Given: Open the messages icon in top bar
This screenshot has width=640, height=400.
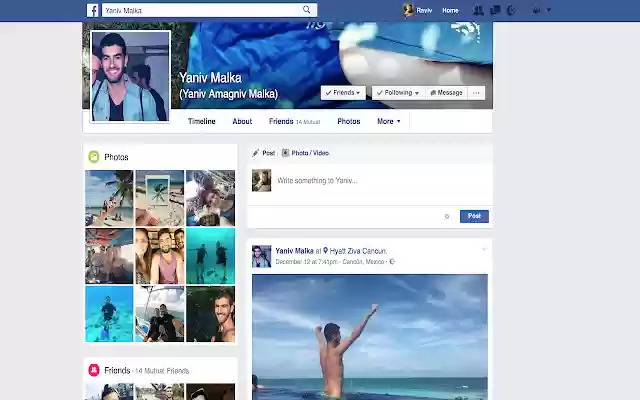Looking at the screenshot, I should pos(495,10).
